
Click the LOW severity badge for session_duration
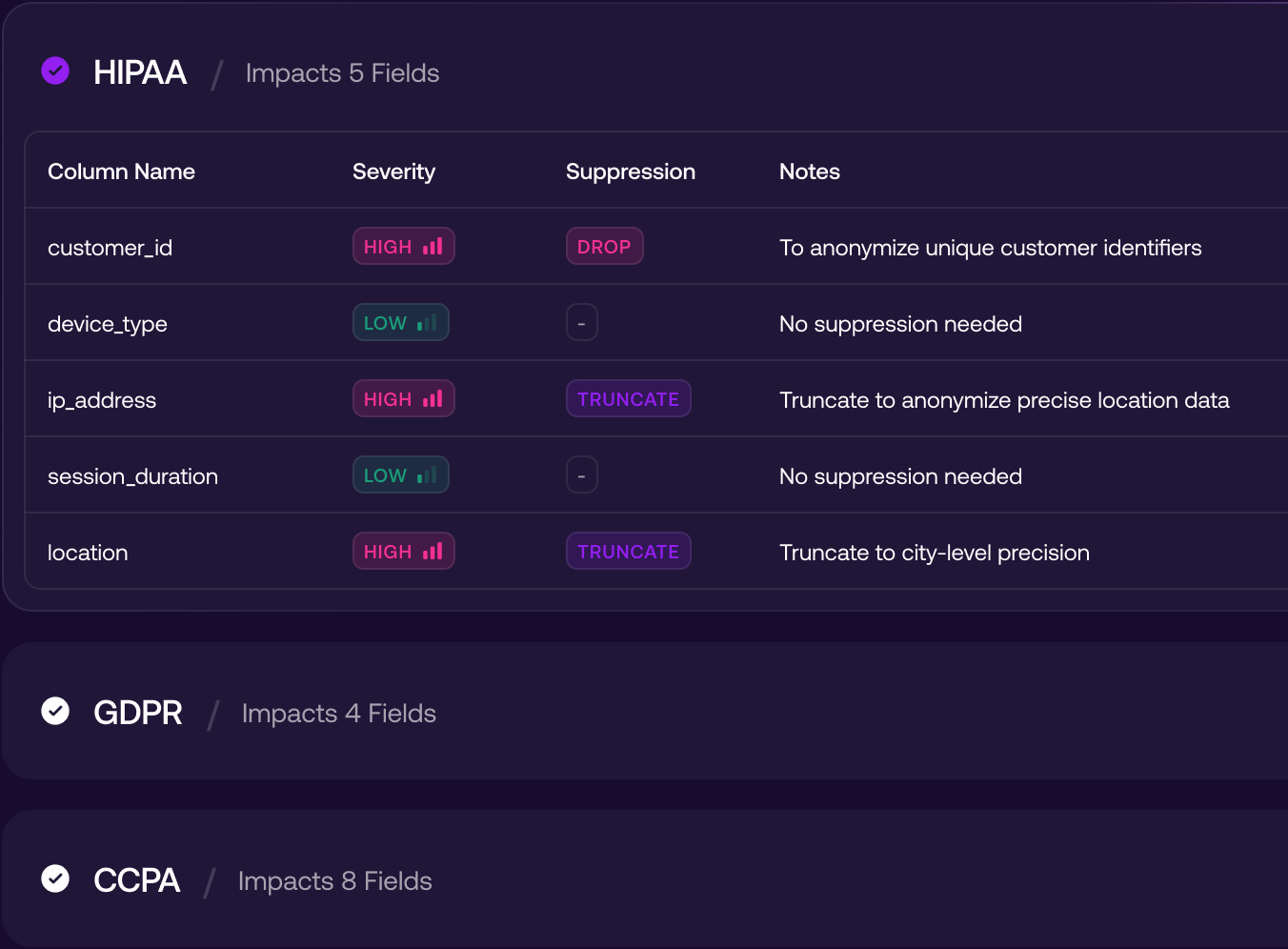[400, 475]
